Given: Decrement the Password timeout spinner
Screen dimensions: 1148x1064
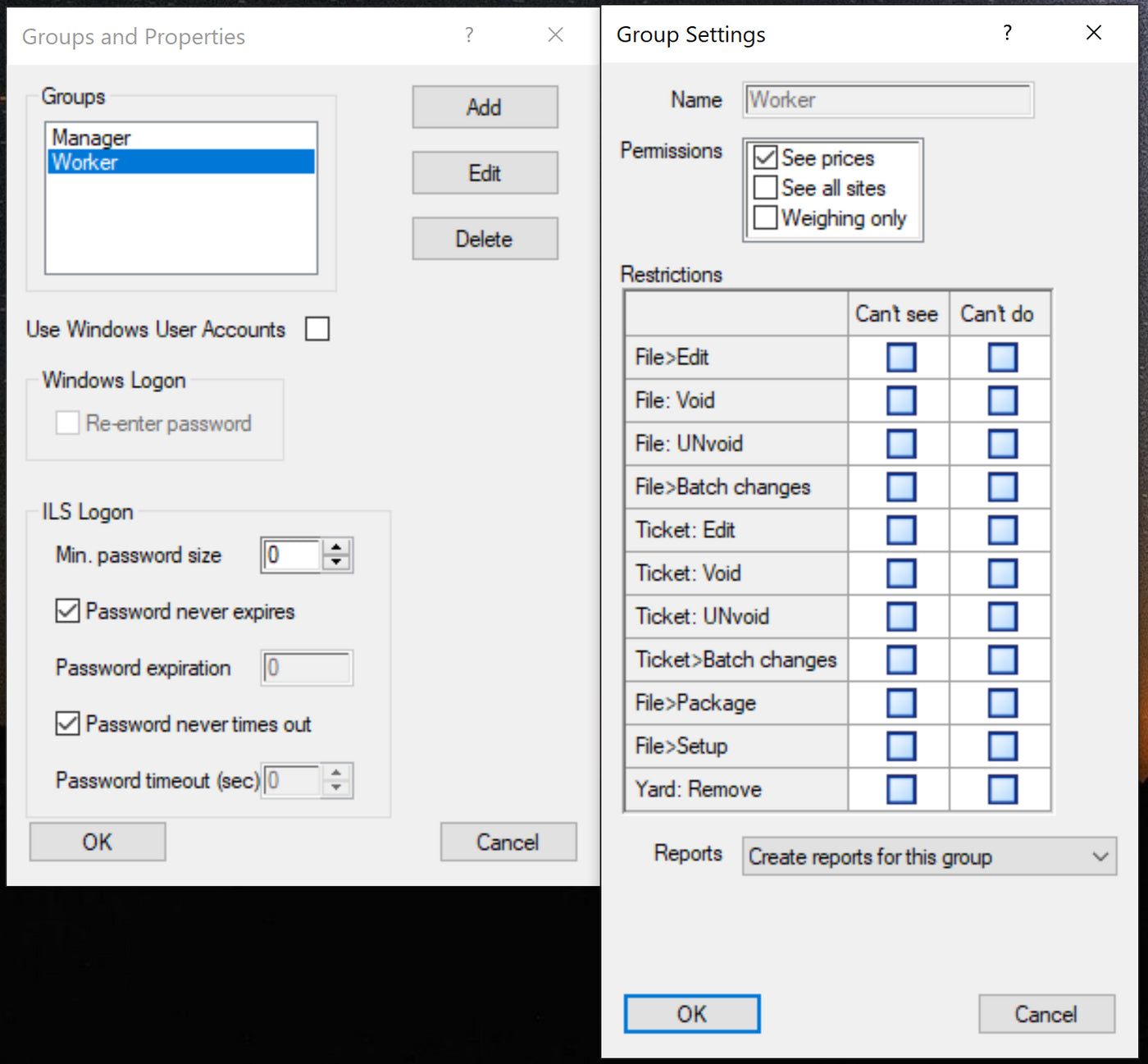Looking at the screenshot, I should [x=336, y=788].
